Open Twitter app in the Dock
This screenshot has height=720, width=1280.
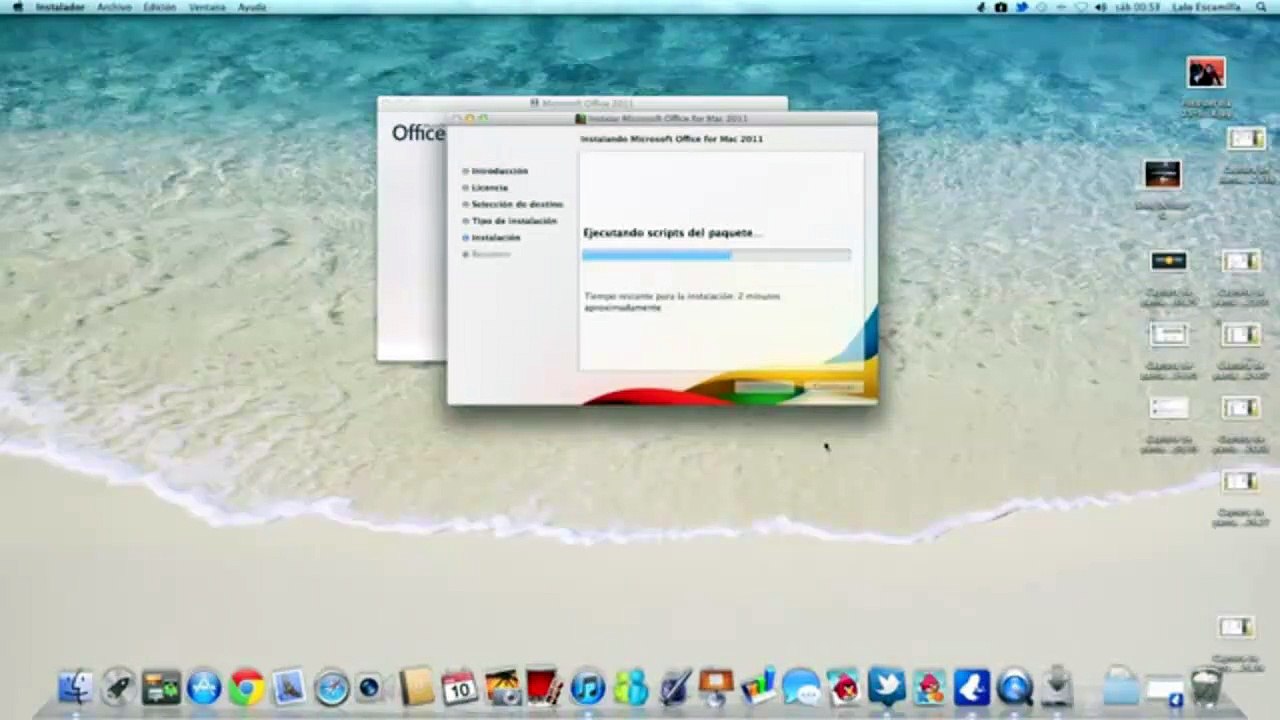[x=886, y=687]
